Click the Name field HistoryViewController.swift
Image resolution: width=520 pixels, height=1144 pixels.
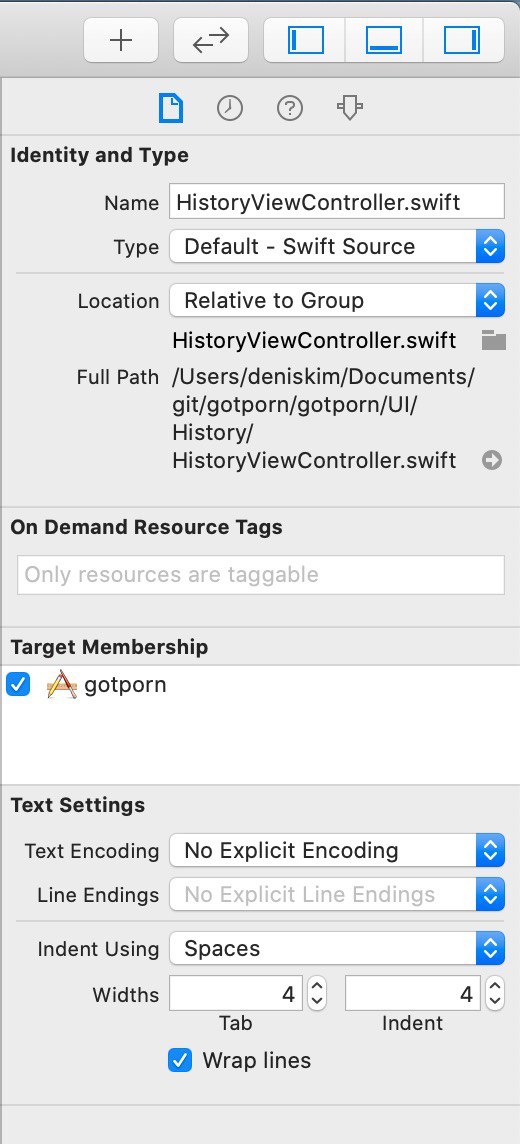(x=337, y=201)
